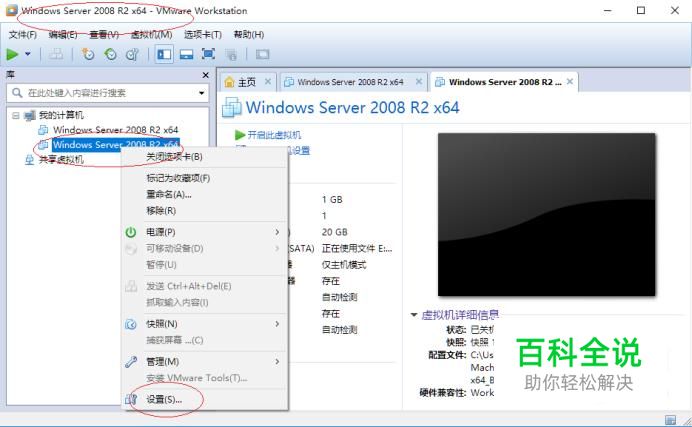Click the 1 GB memory value

[332, 199]
